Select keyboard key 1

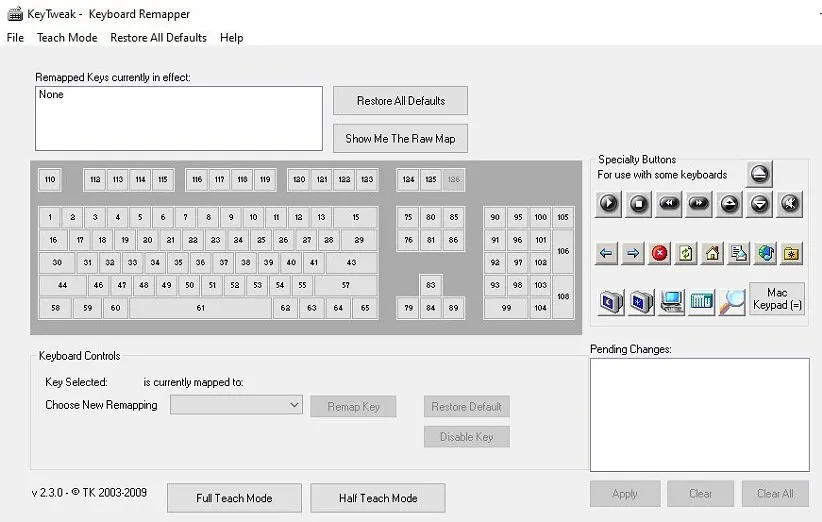coord(50,217)
